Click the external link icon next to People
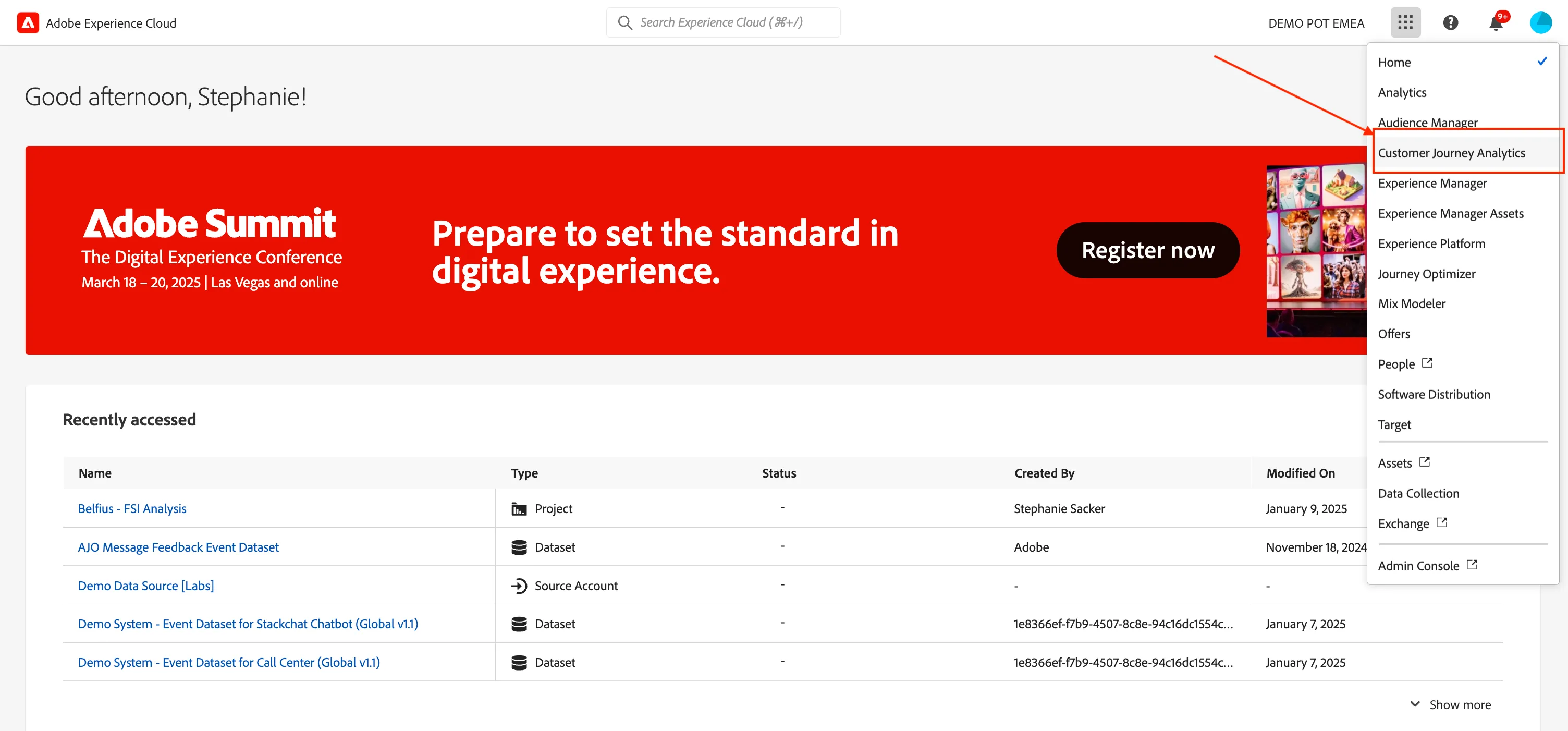 click(1427, 363)
